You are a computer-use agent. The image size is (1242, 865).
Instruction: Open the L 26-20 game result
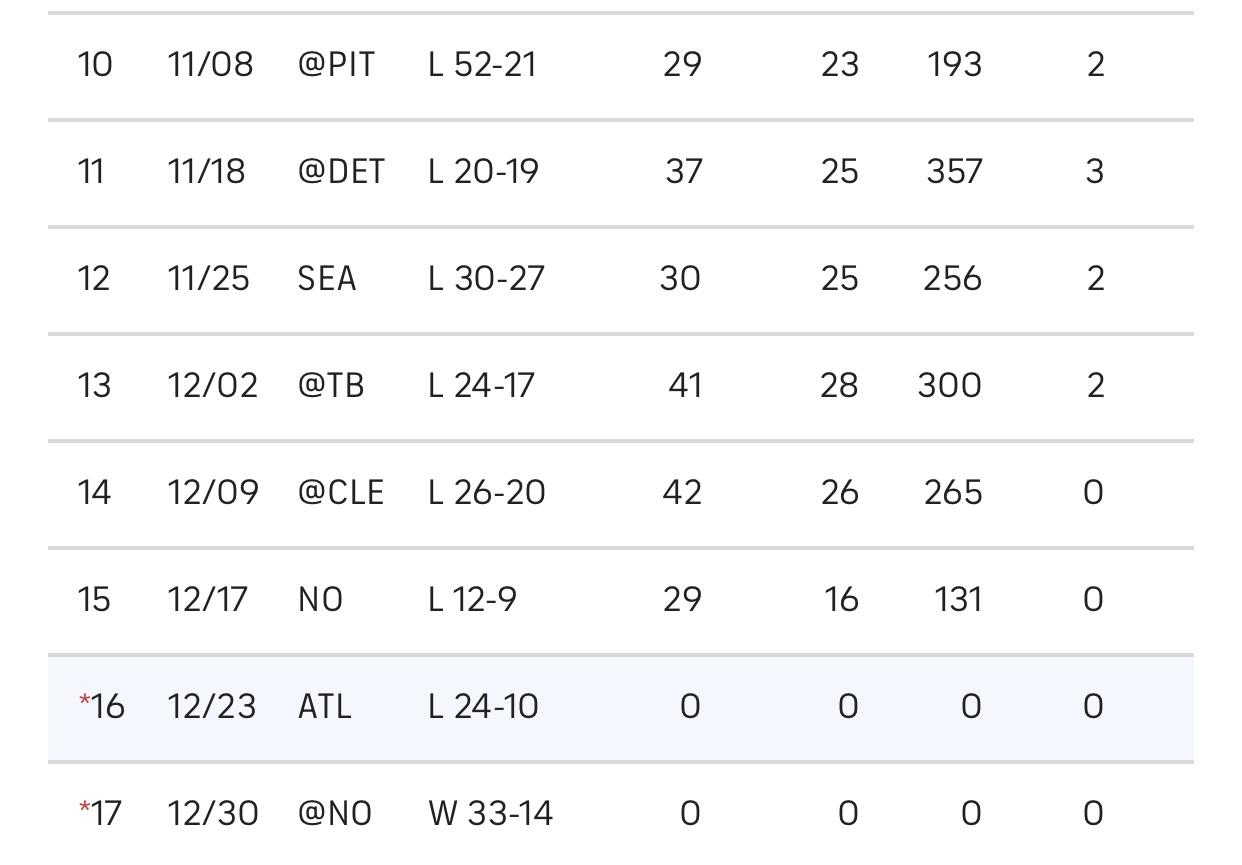point(486,493)
